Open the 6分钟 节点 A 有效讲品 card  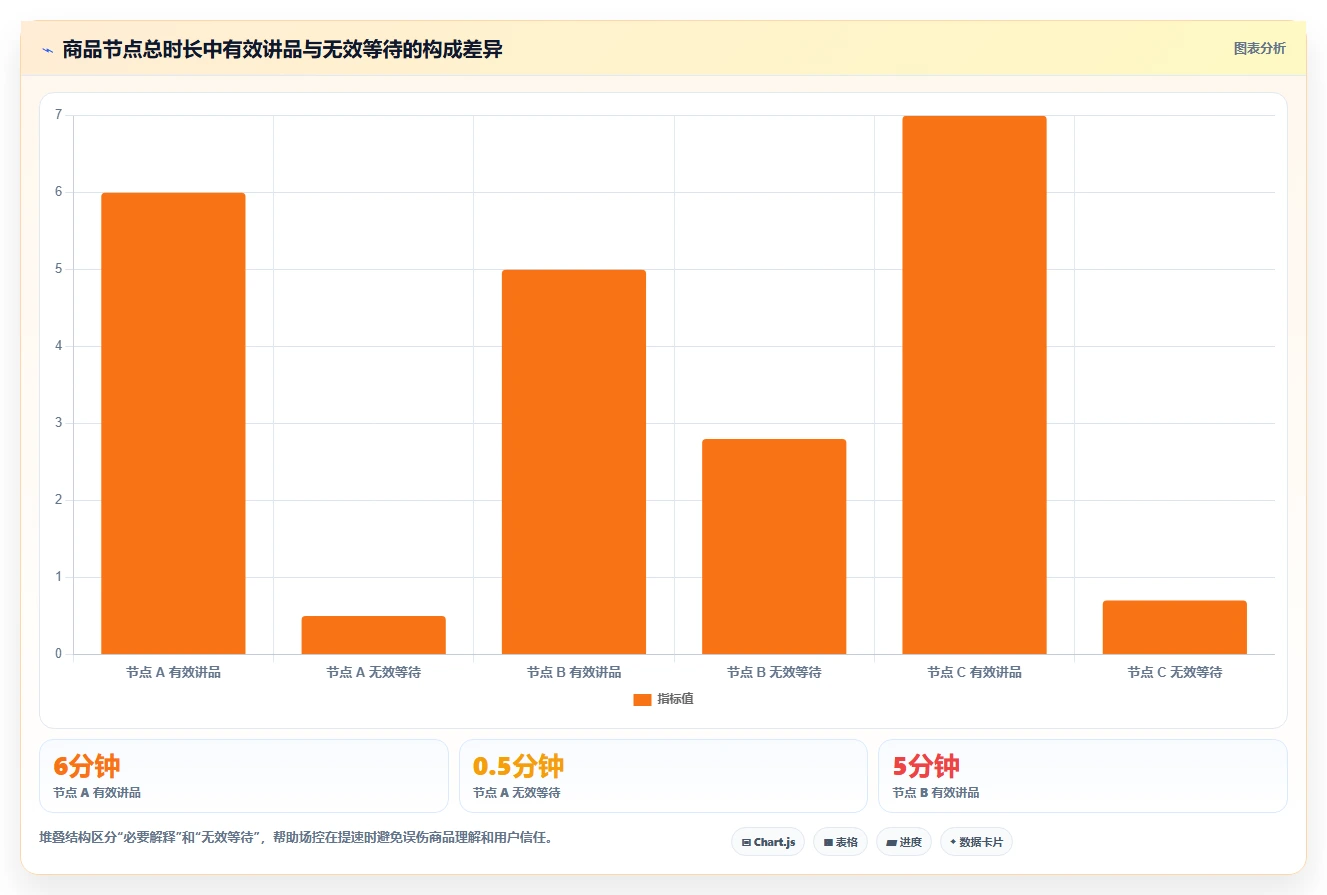point(244,776)
